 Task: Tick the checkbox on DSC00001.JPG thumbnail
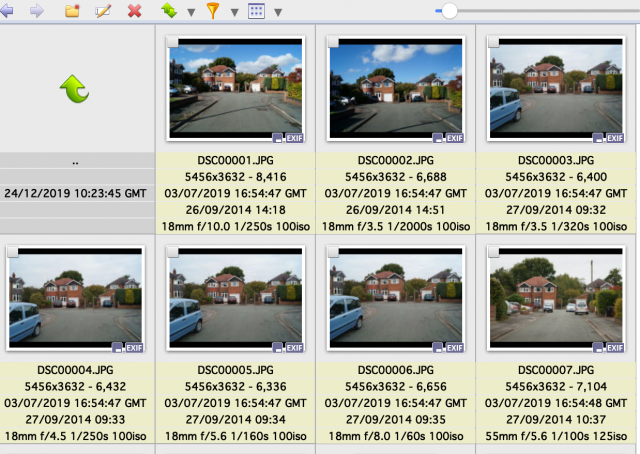[x=173, y=42]
